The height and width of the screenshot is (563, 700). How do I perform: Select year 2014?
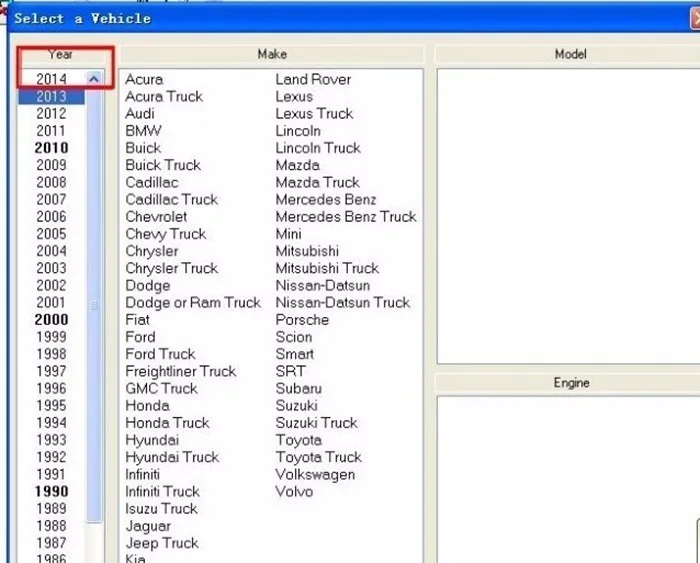point(51,79)
